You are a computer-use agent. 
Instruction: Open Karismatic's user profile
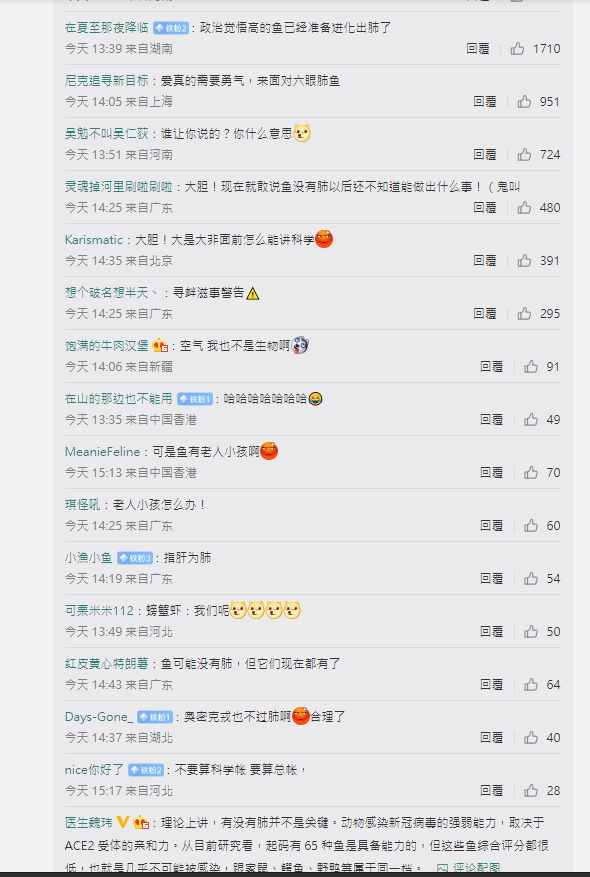(93, 240)
